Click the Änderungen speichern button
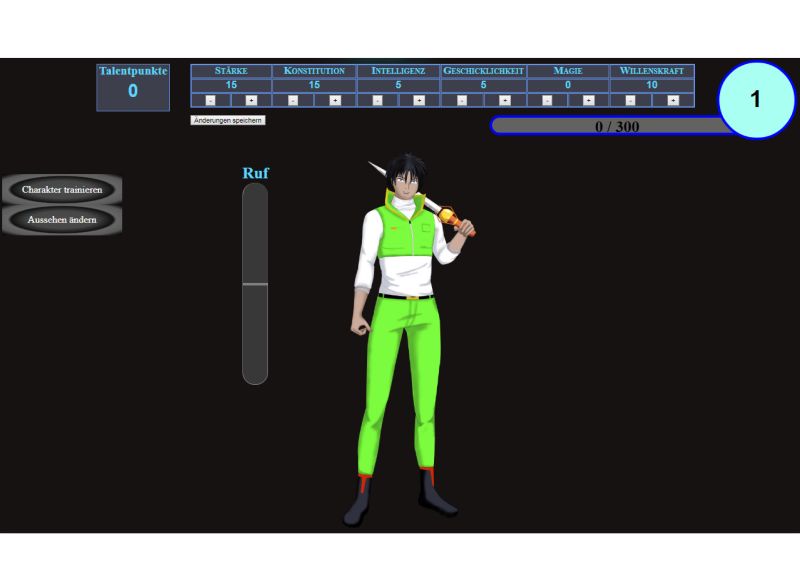This screenshot has height=573, width=800. point(228,120)
